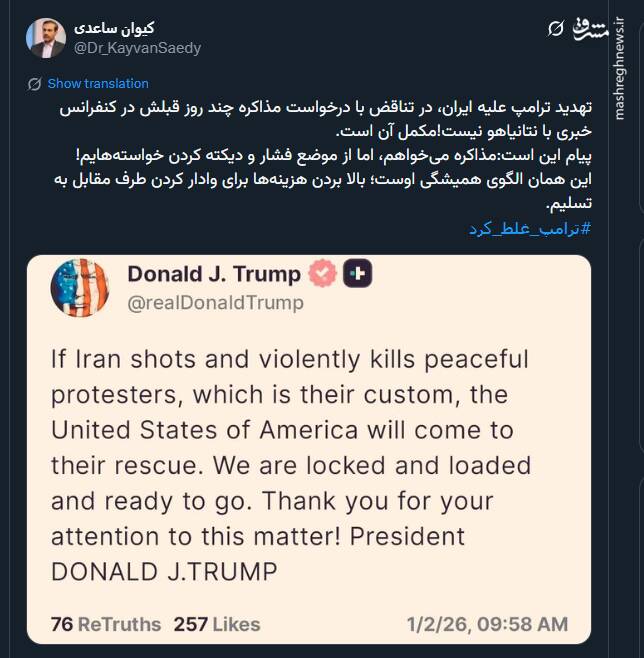Click the plus badge next to Trump's name
The width and height of the screenshot is (644, 658).
[x=357, y=273]
